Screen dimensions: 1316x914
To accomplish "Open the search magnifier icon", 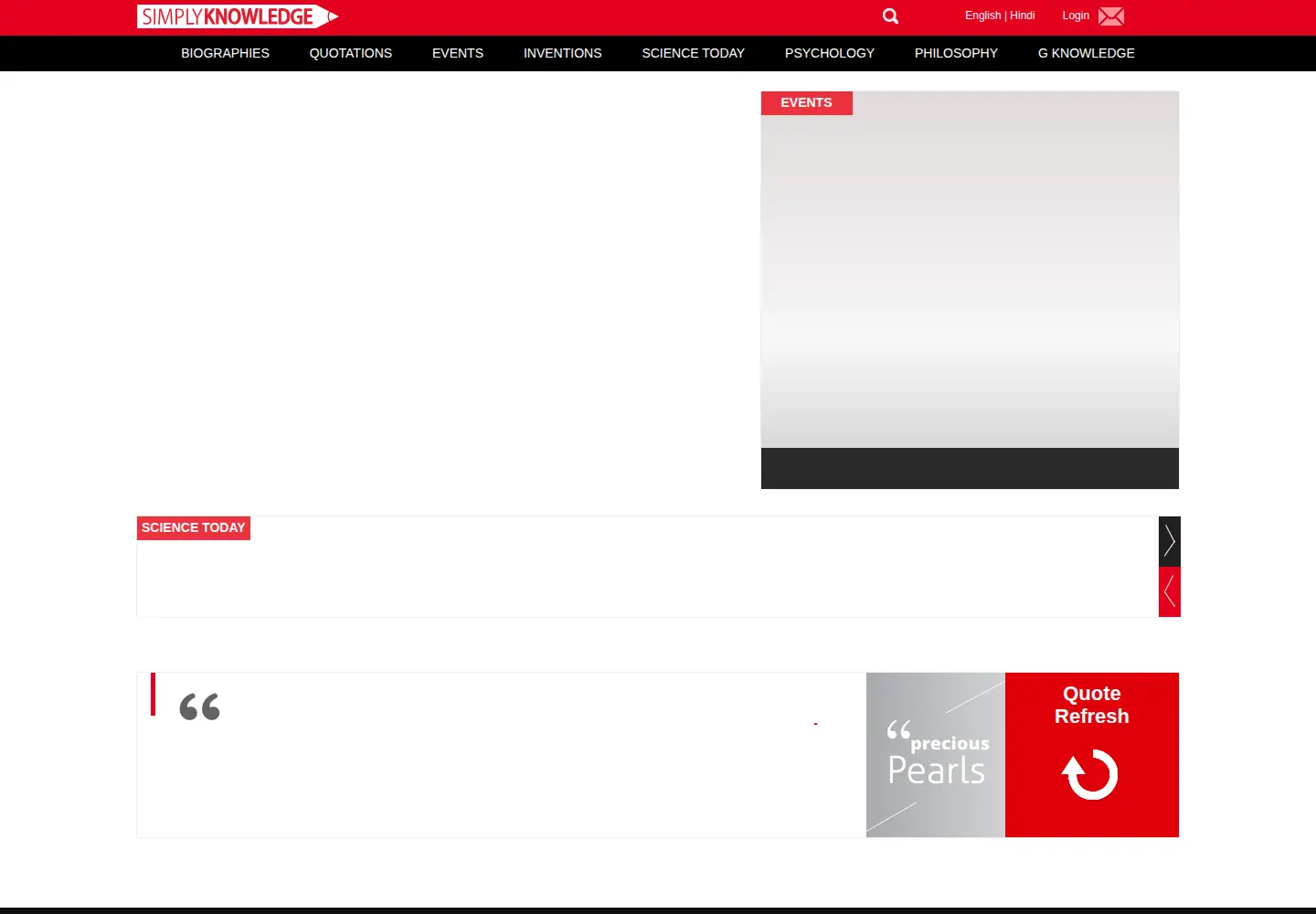I will (891, 16).
